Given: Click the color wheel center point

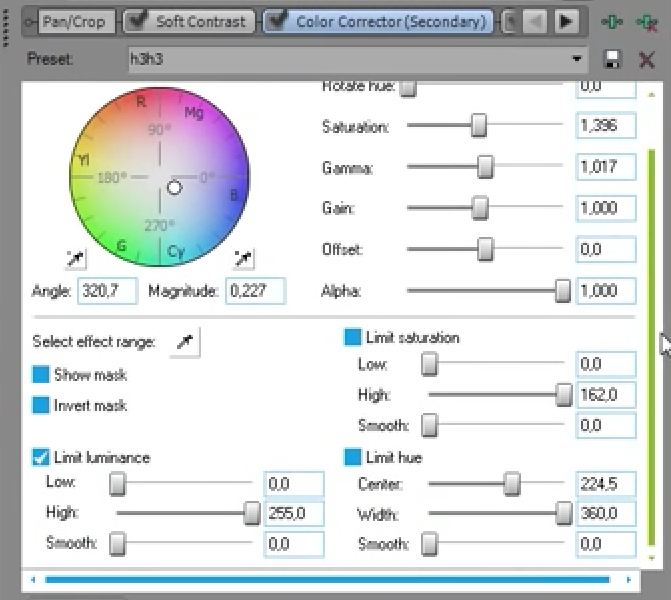Looking at the screenshot, I should coord(175,188).
